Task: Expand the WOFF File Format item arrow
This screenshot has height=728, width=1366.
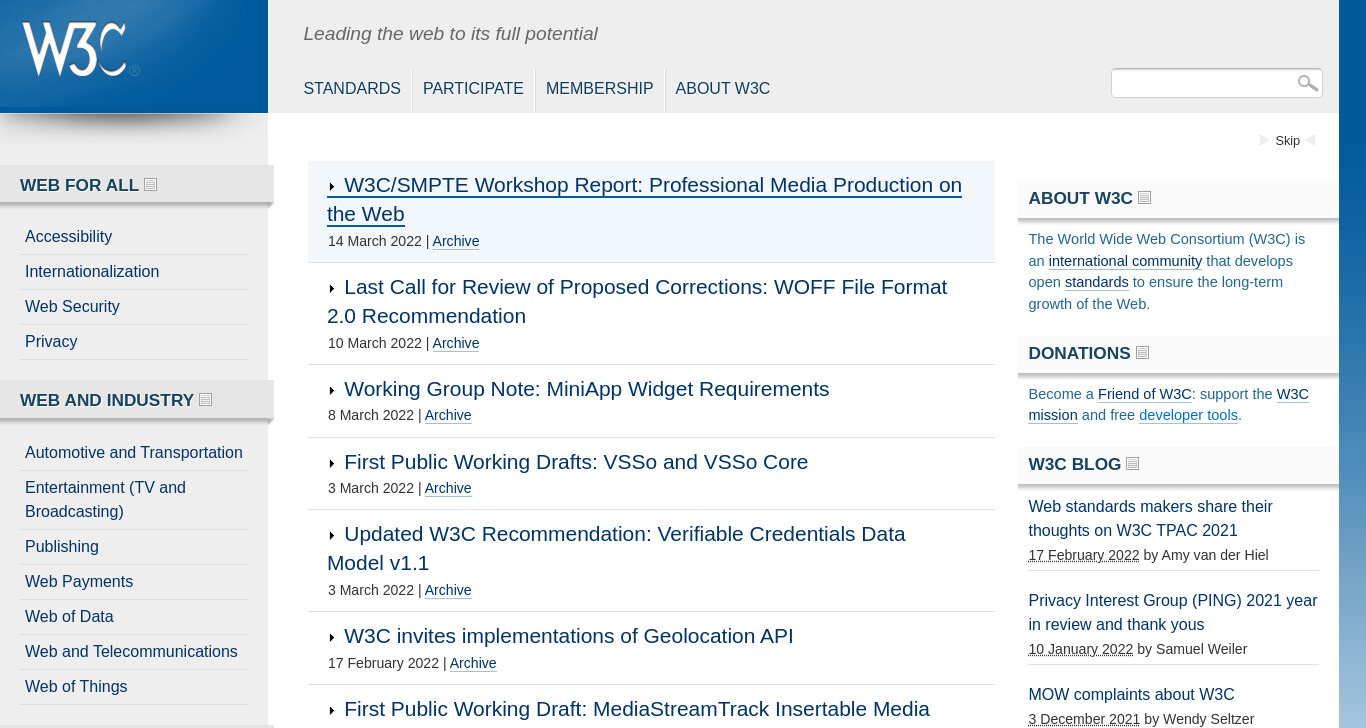Action: click(332, 289)
